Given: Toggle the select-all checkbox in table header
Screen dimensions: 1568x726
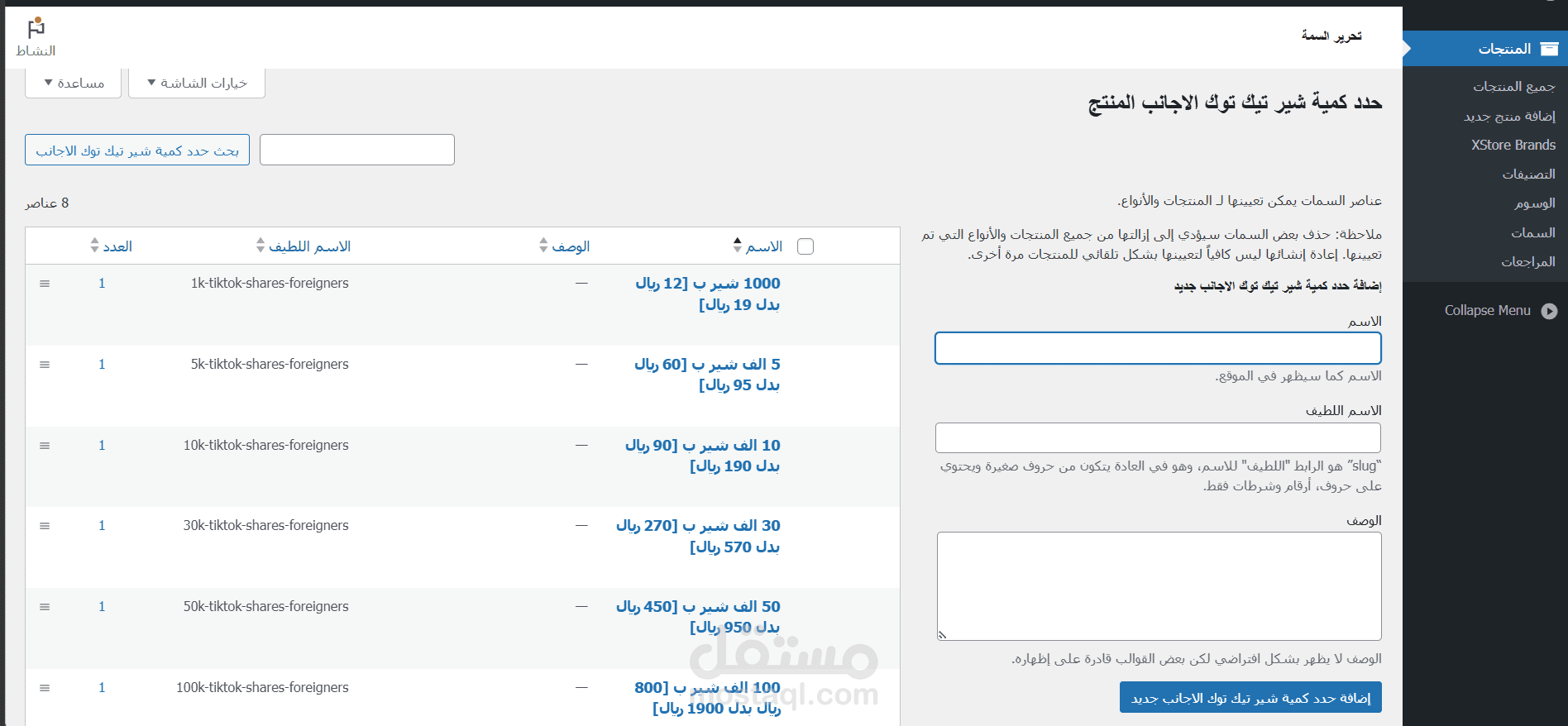Looking at the screenshot, I should [806, 246].
